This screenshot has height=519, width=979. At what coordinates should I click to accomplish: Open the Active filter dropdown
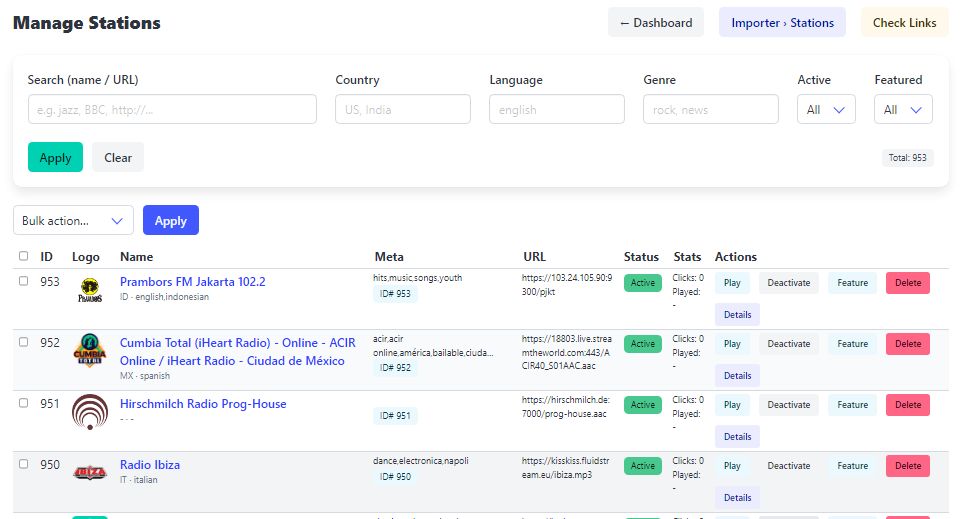(x=826, y=110)
